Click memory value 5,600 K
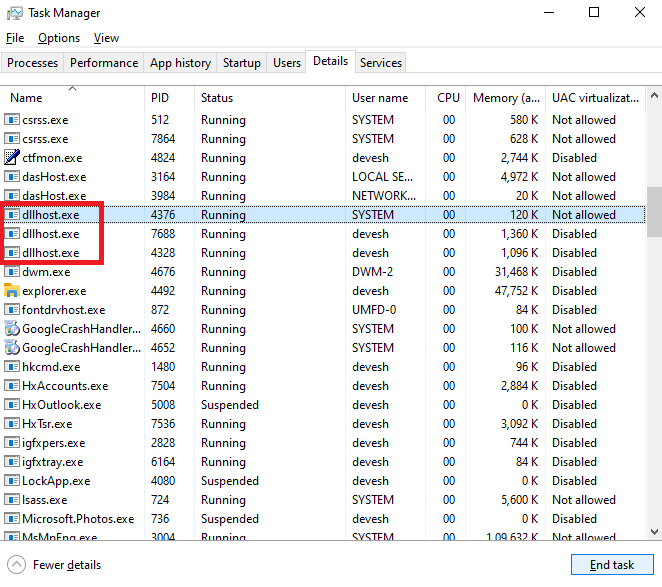Viewport: 662px width, 587px height. pyautogui.click(x=519, y=500)
